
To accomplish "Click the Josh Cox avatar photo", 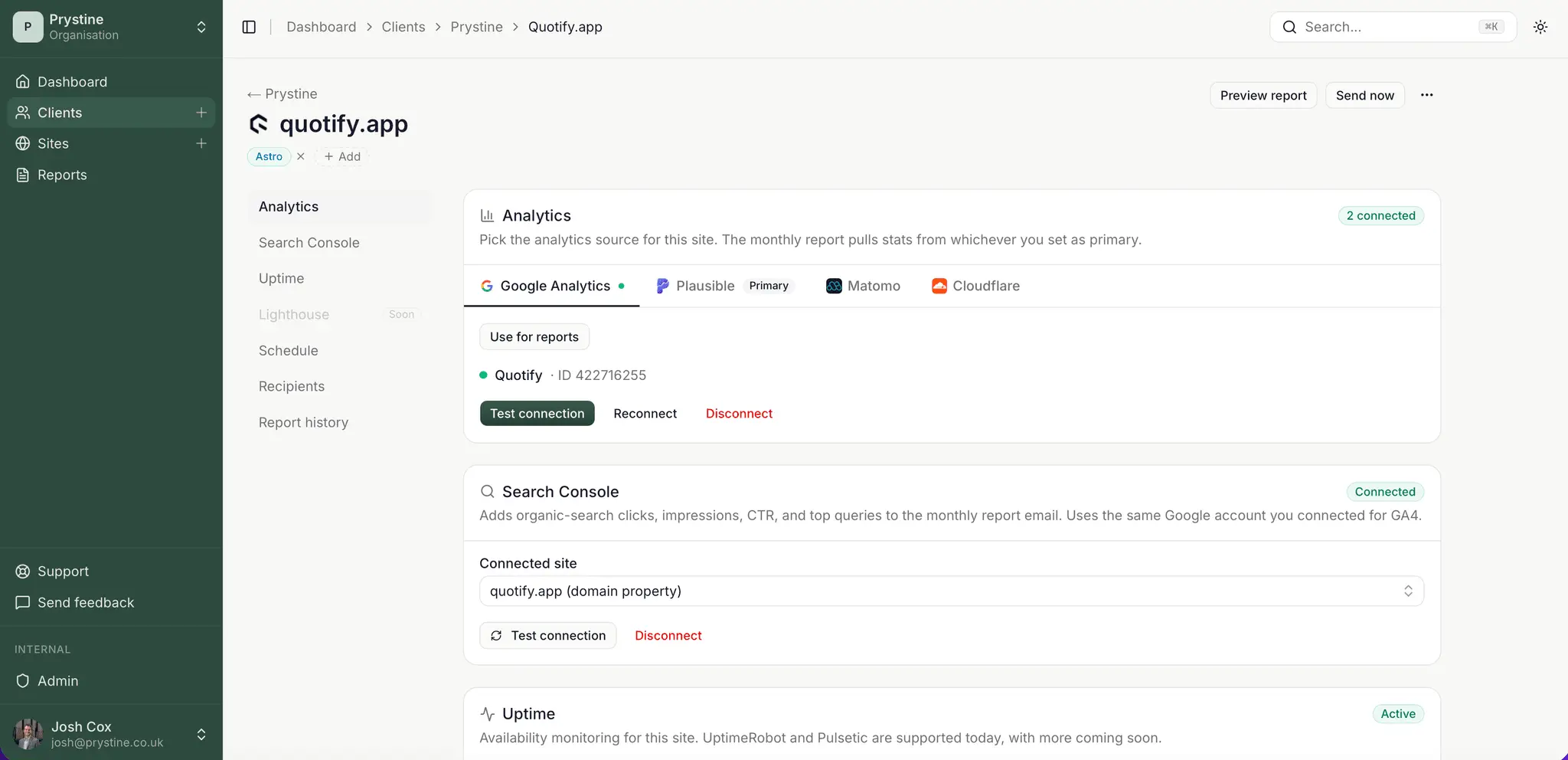I will pos(28,734).
